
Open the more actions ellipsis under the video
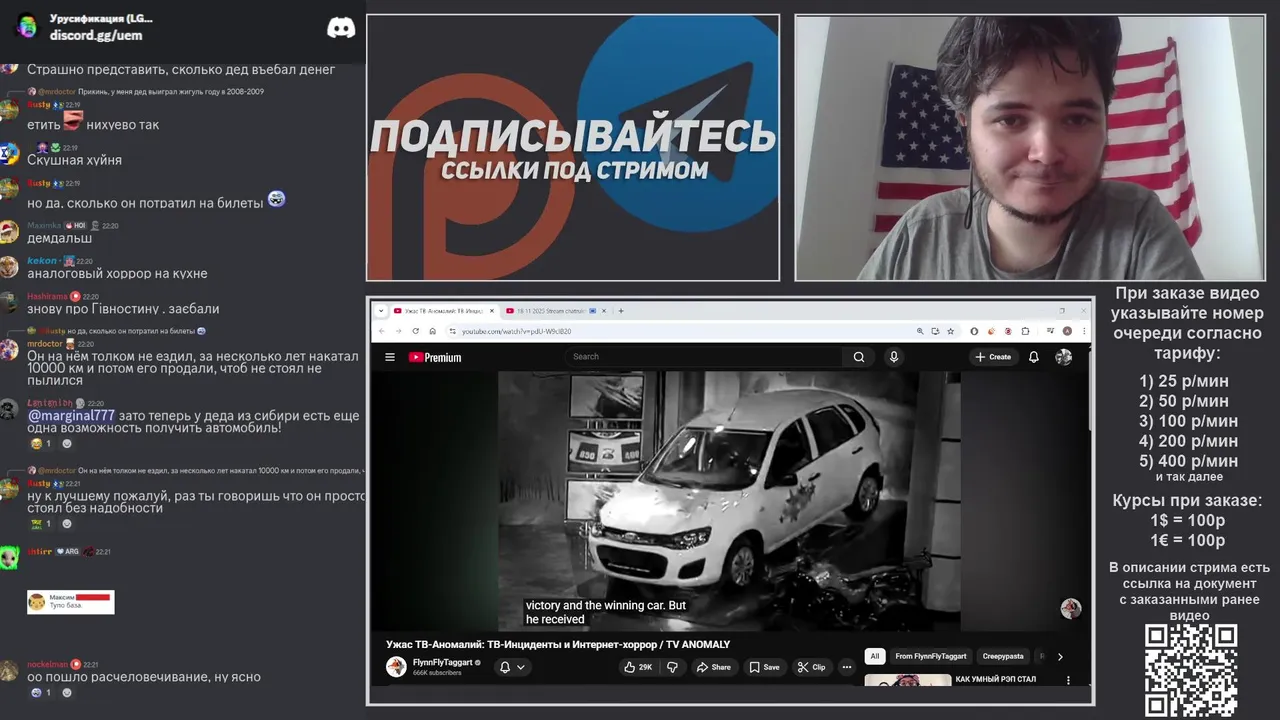point(847,667)
